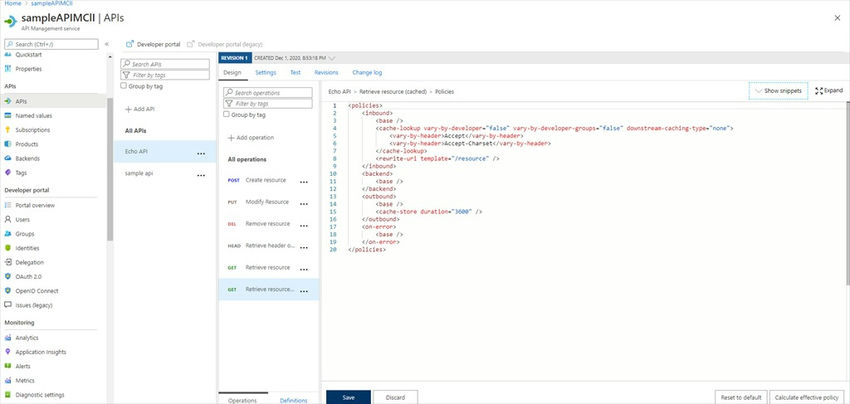Focus the operations Filter by tags field
The image size is (850, 404).
tap(268, 103)
